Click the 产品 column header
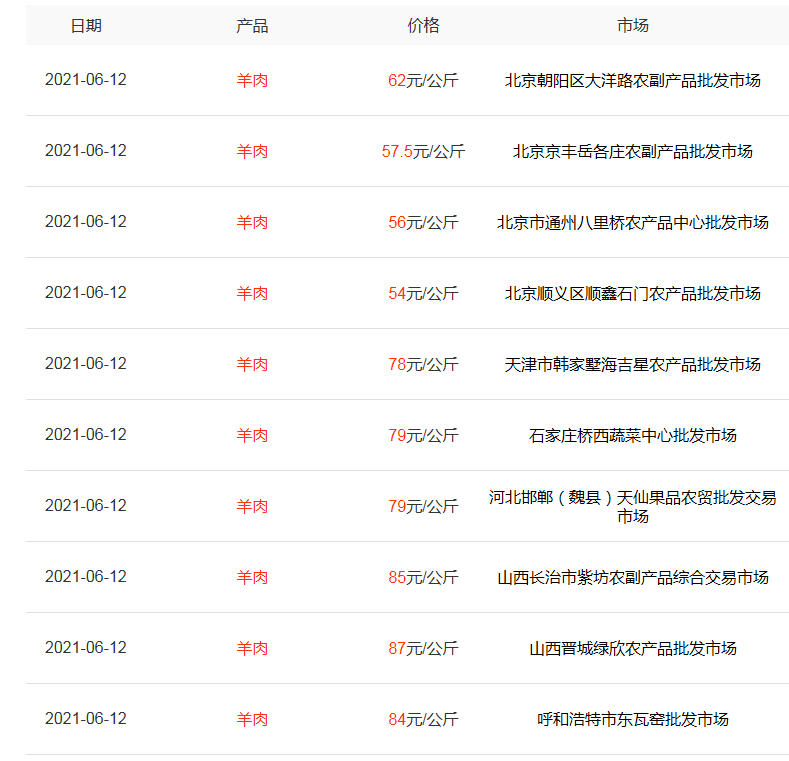This screenshot has width=789, height=761. 252,25
